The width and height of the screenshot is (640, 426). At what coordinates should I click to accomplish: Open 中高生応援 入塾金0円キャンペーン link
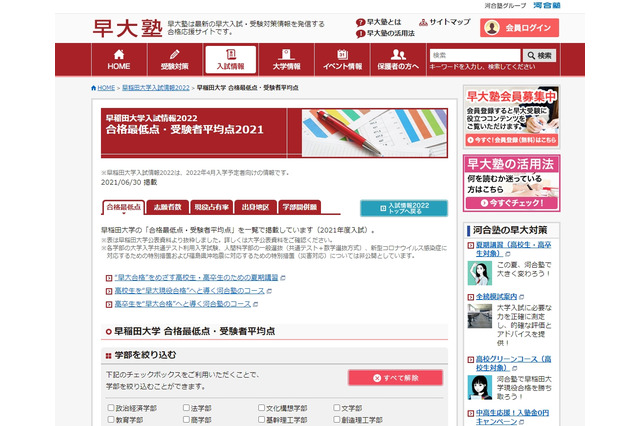pyautogui.click(x=512, y=417)
